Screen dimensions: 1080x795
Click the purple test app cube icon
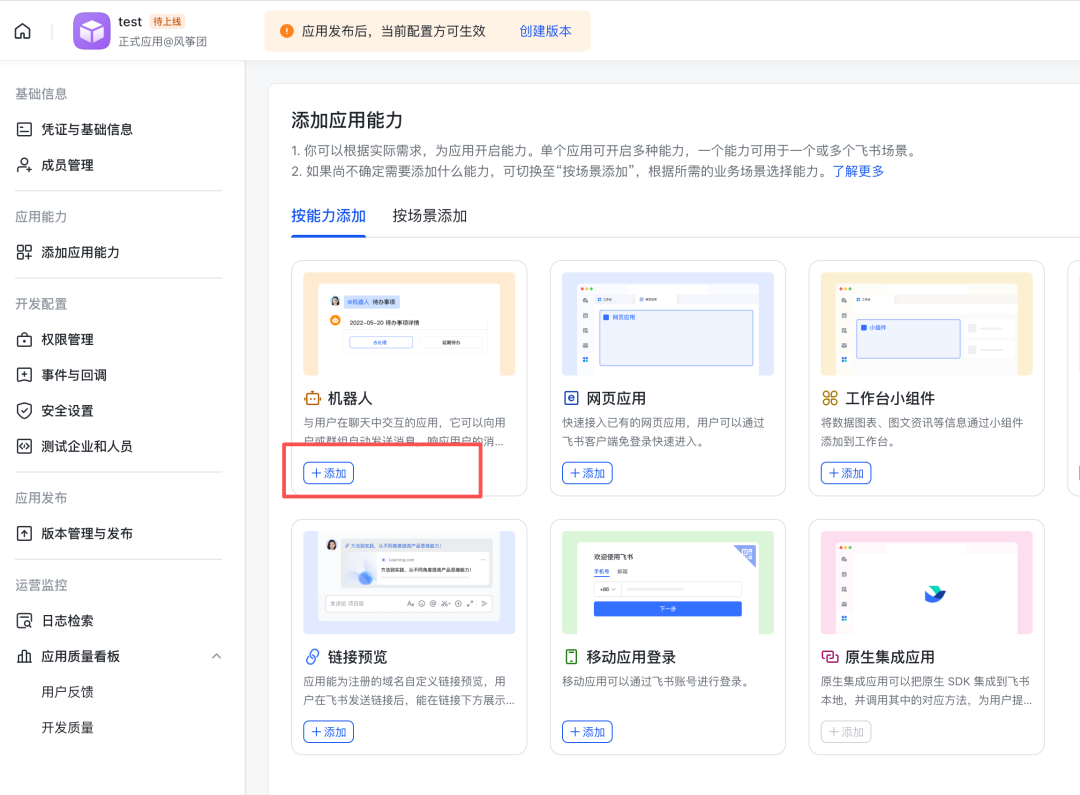click(92, 31)
